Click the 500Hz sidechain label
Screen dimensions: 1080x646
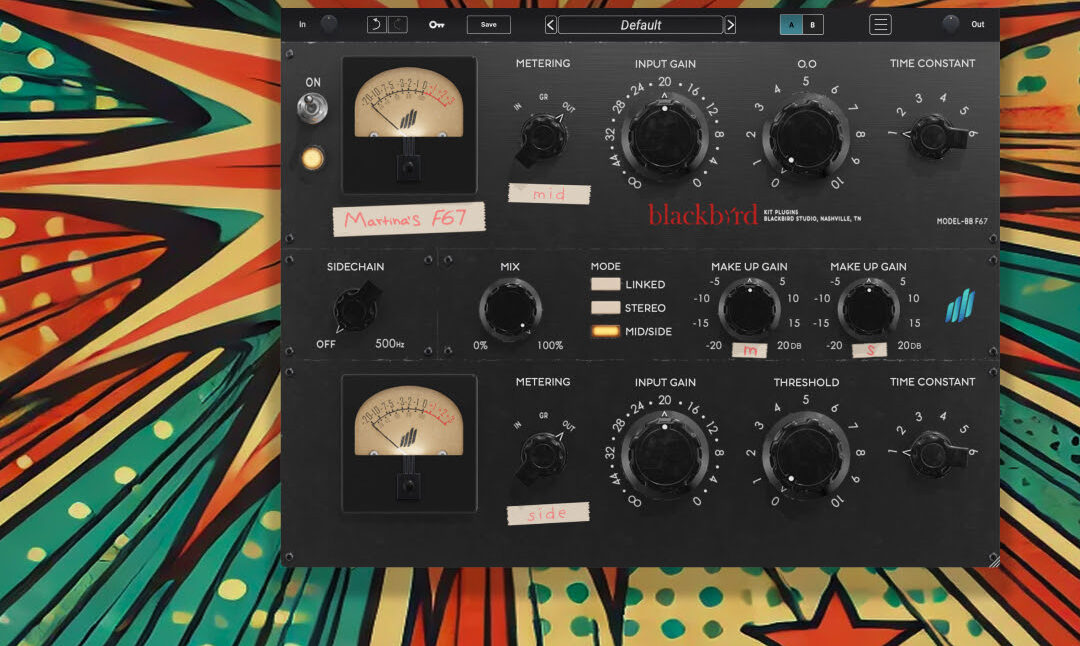tap(390, 344)
